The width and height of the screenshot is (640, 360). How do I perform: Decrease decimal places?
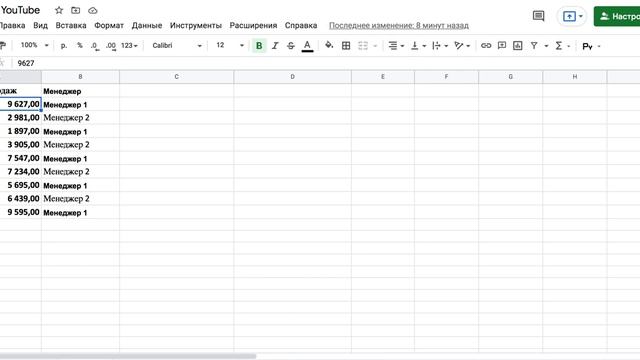(95, 46)
